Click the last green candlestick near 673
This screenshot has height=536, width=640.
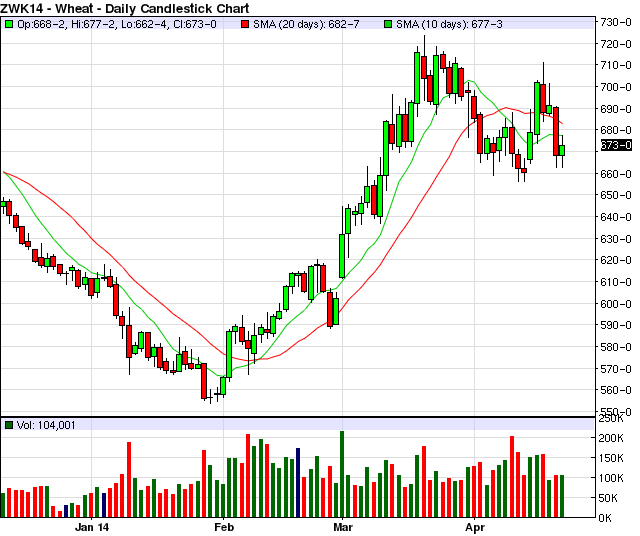tap(562, 150)
